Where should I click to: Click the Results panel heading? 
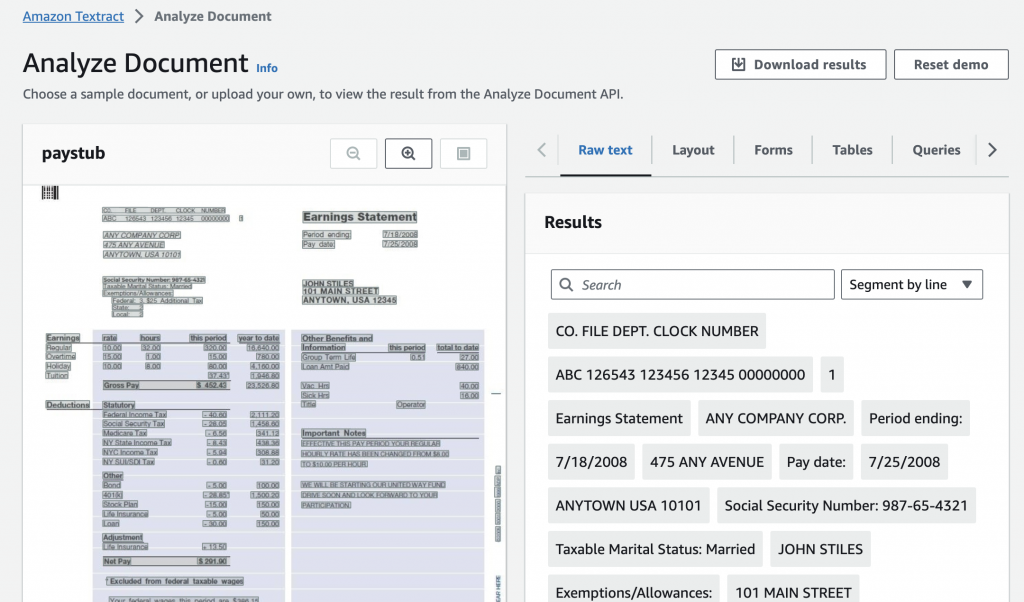click(x=573, y=223)
